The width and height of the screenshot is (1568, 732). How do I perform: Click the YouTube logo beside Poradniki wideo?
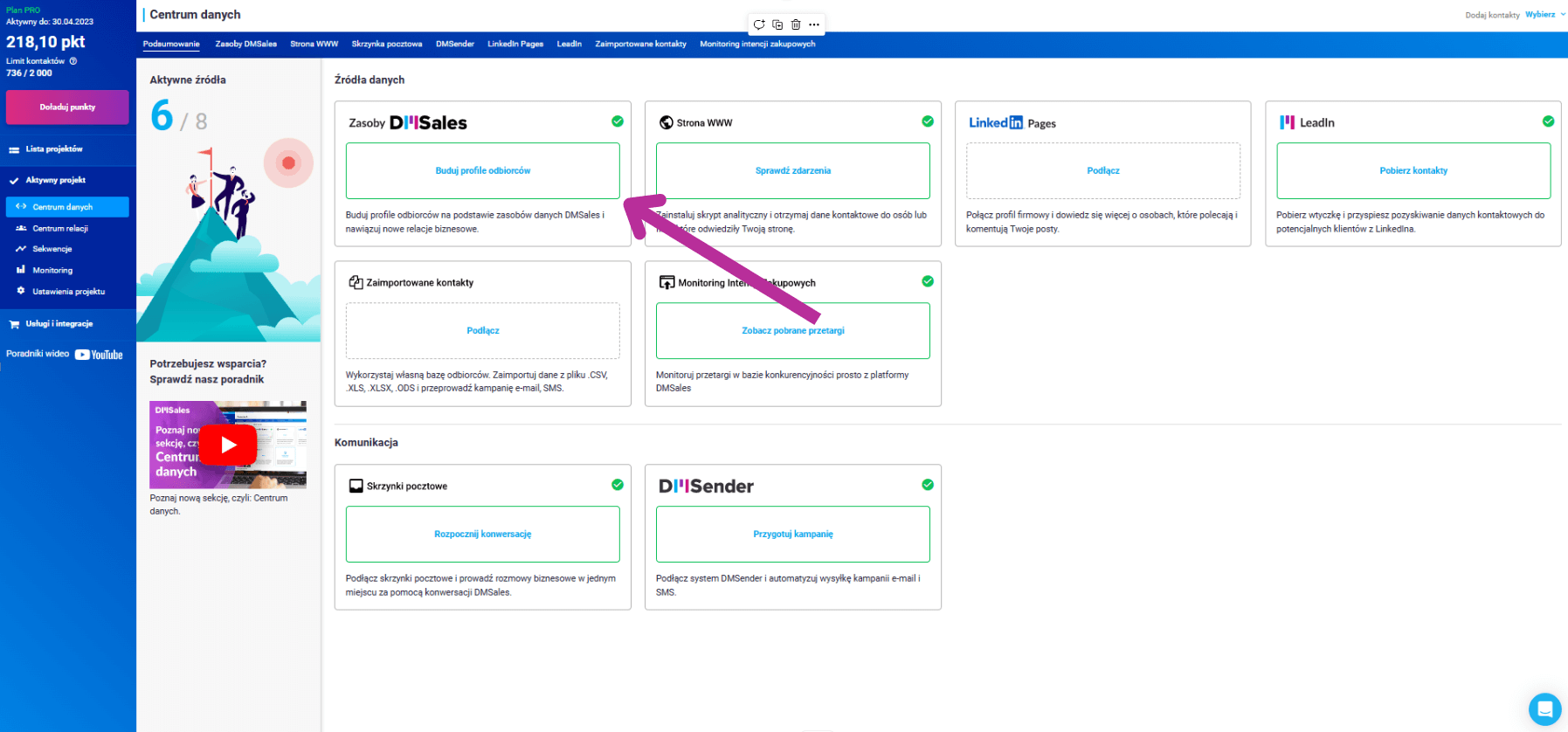(99, 355)
